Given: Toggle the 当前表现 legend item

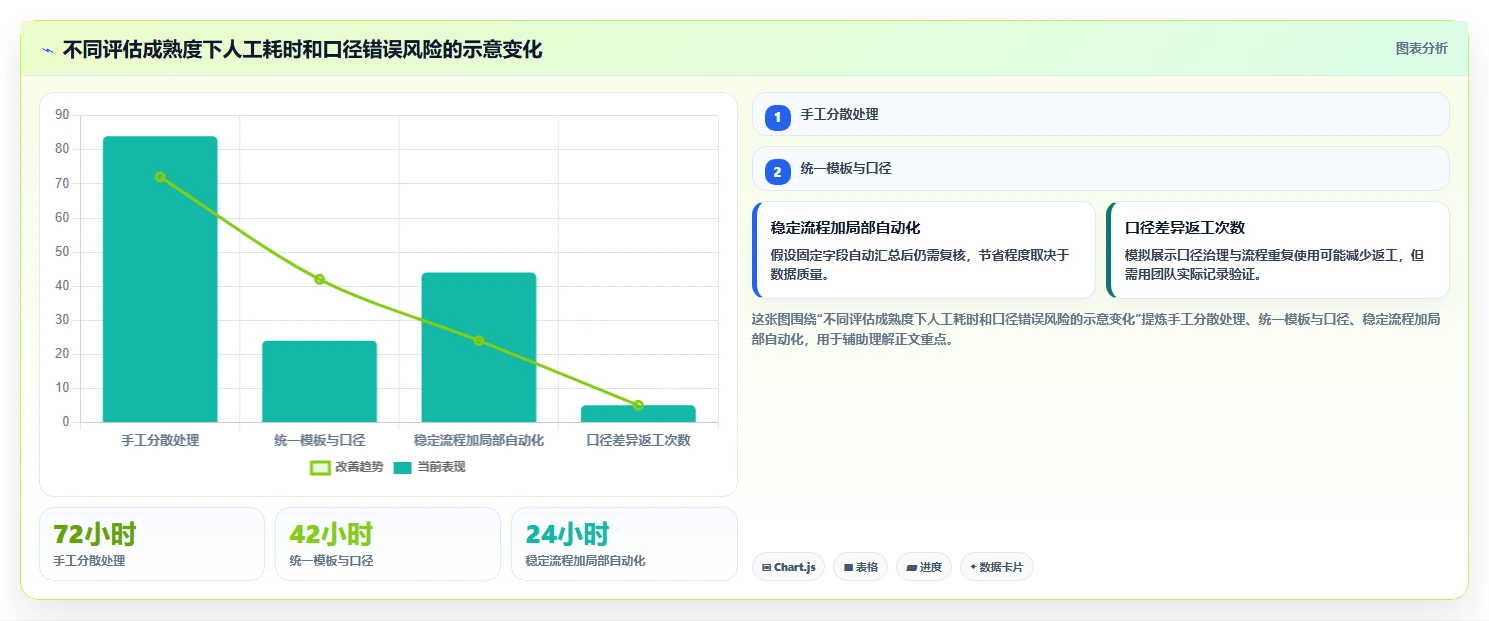Looking at the screenshot, I should point(429,467).
